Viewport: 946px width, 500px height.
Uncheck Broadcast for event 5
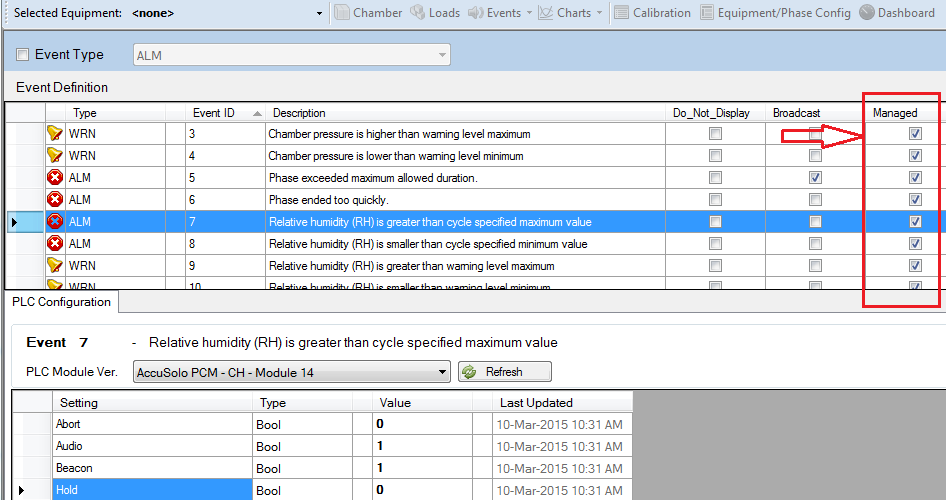[815, 178]
